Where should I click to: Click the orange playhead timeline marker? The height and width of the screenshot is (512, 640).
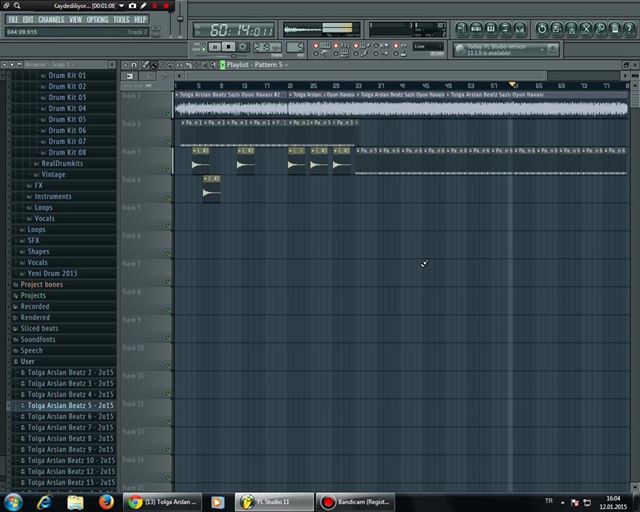coord(512,85)
